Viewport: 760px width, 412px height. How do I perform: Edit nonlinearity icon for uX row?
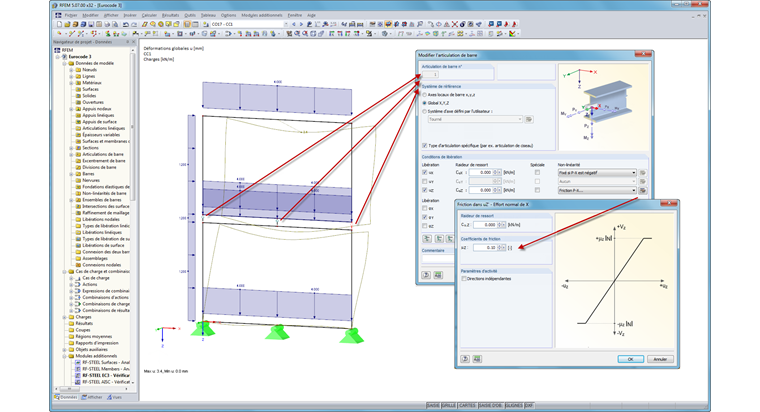pos(643,173)
